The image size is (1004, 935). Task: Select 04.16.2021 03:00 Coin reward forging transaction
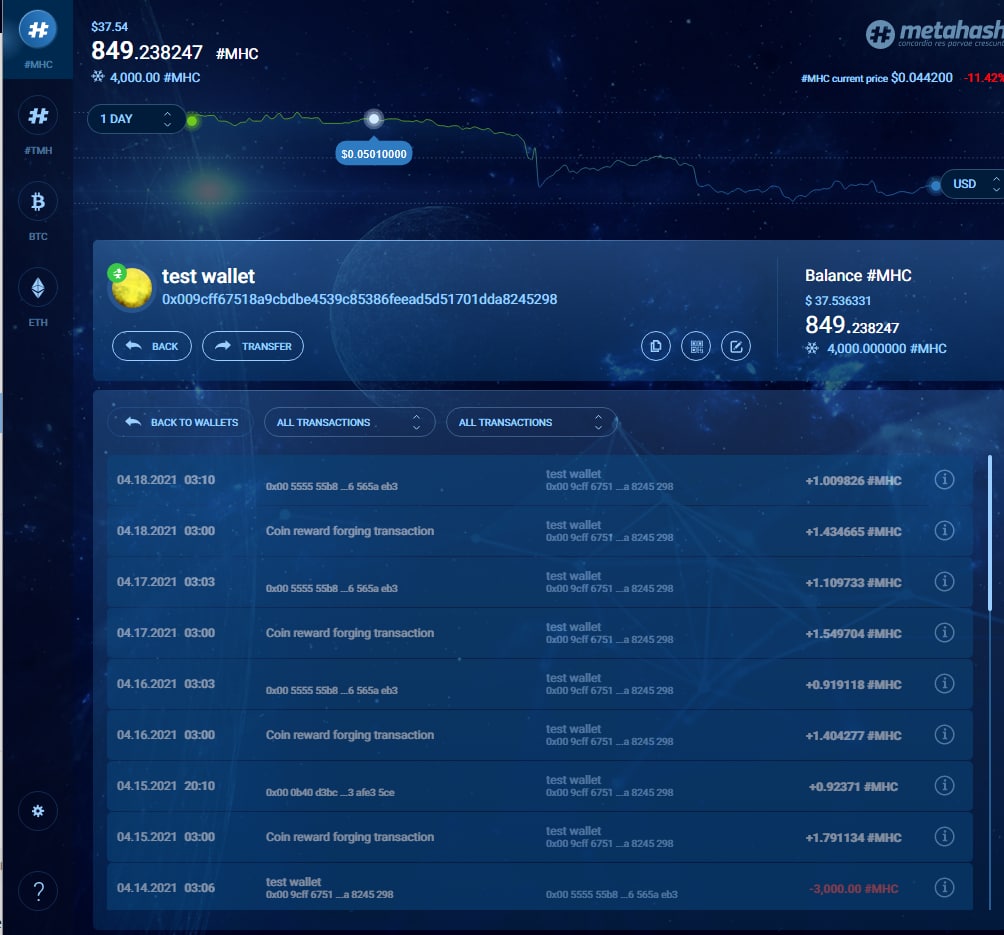[x=539, y=735]
